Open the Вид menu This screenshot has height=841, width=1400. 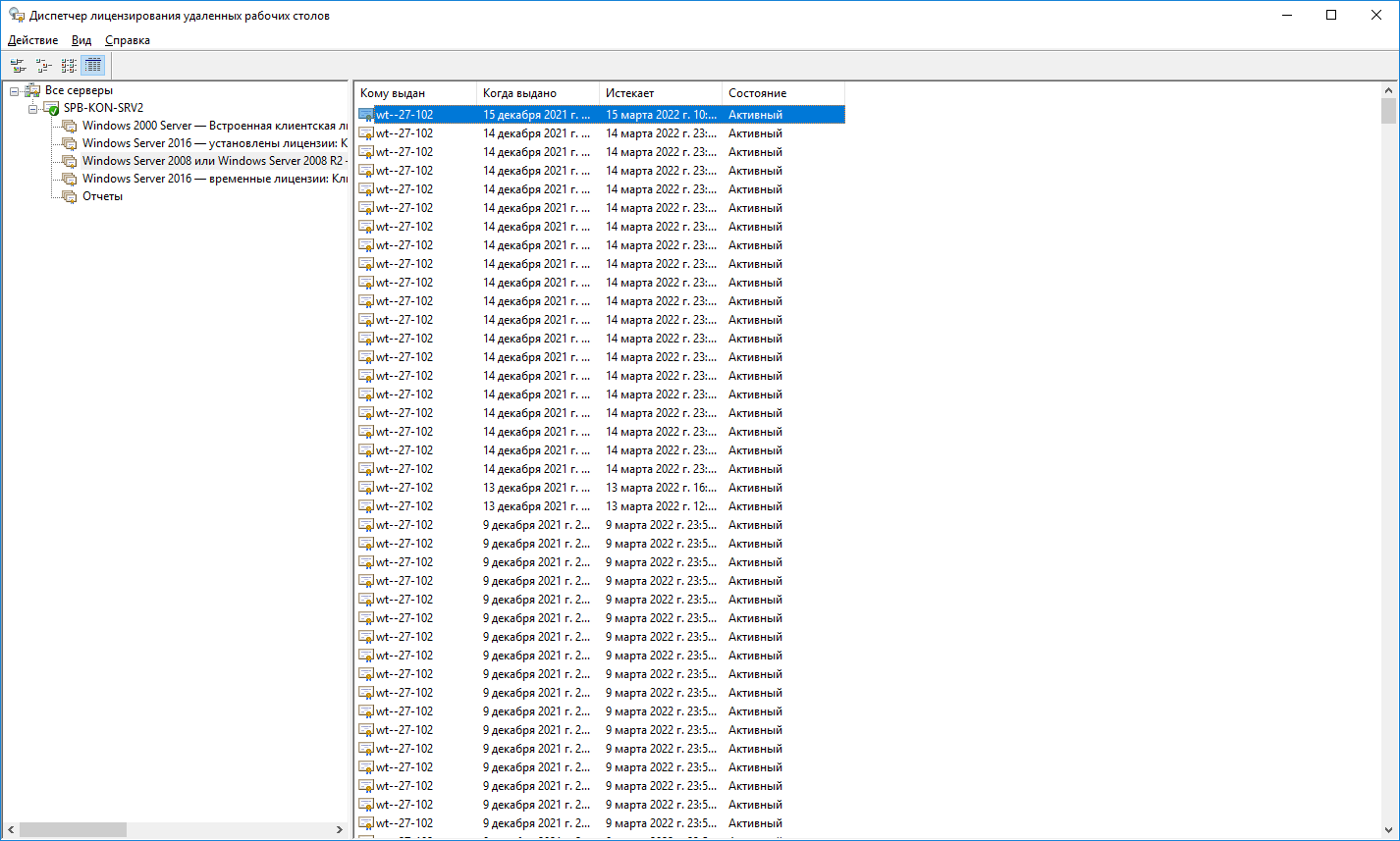point(81,40)
